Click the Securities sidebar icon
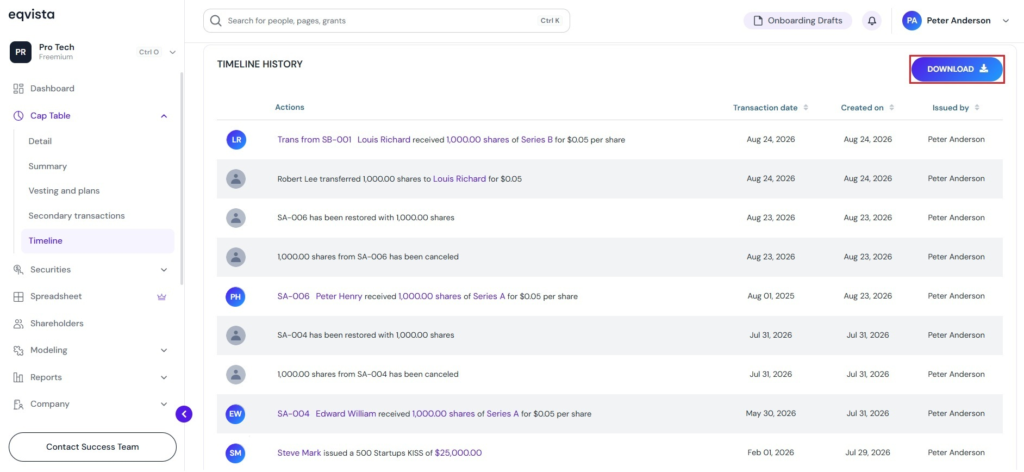Viewport: 1024px width, 472px height. 18,270
